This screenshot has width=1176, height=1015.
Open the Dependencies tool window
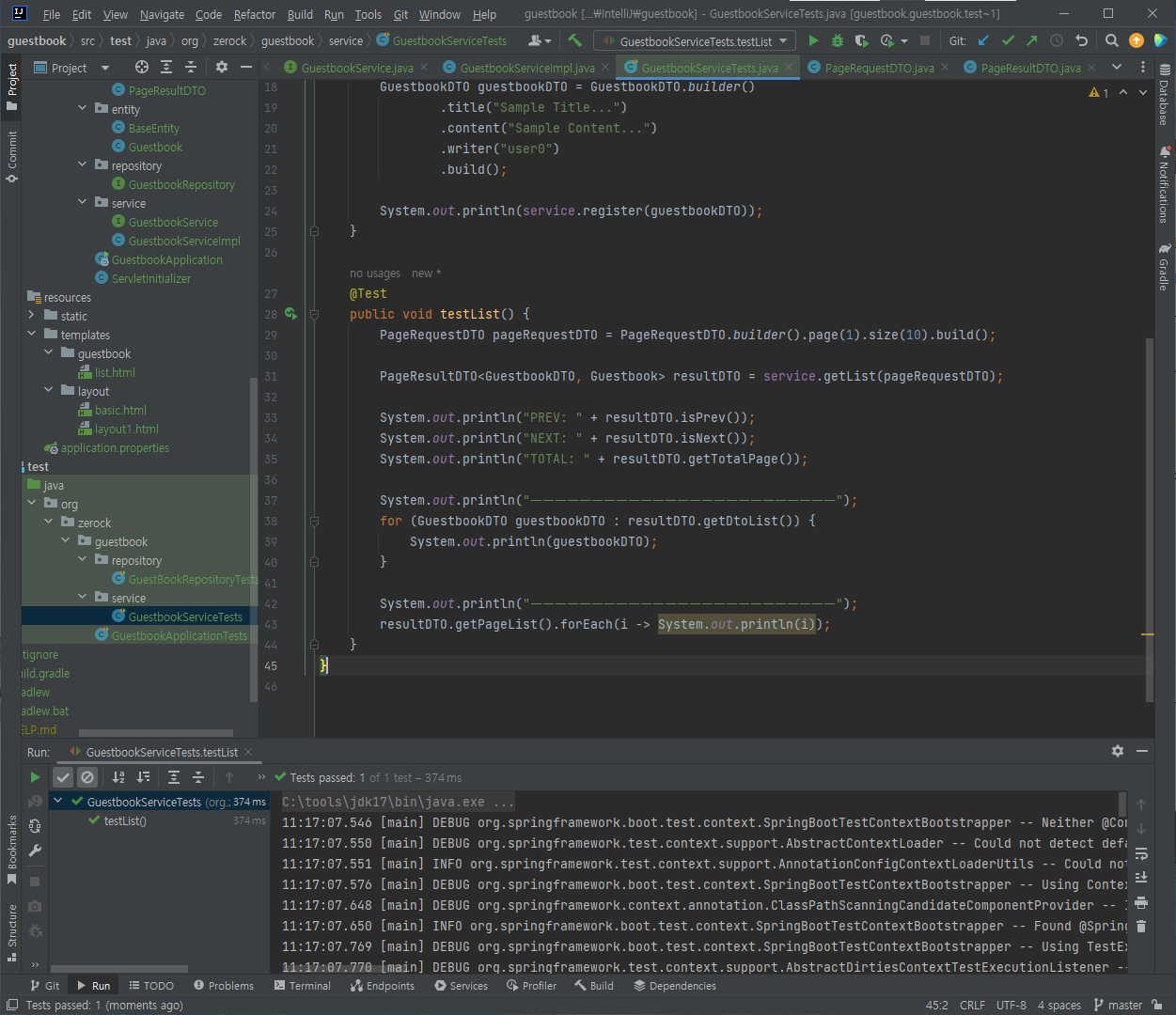click(x=675, y=986)
